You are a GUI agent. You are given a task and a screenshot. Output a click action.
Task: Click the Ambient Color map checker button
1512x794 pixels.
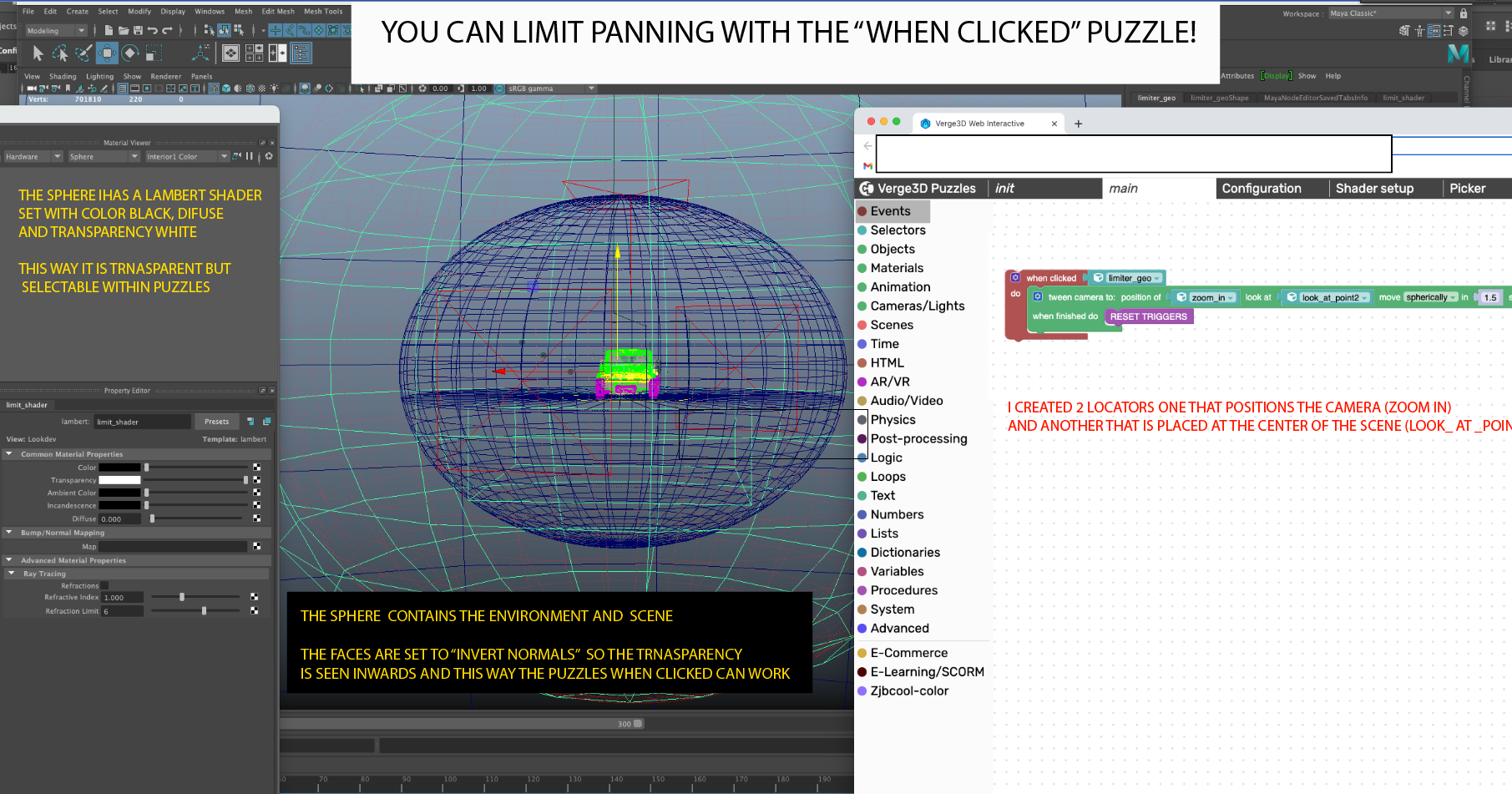tap(256, 493)
